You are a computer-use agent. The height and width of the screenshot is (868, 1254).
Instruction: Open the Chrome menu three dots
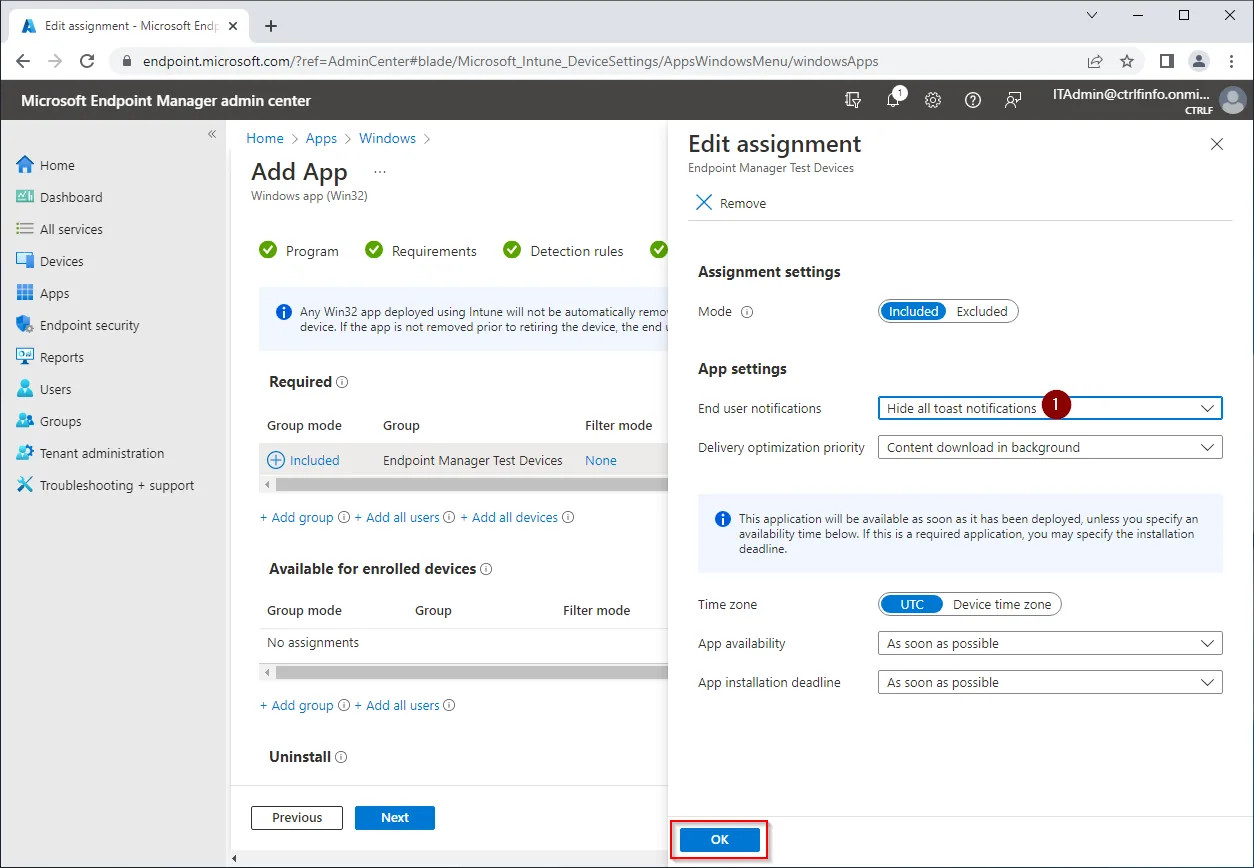click(1231, 61)
